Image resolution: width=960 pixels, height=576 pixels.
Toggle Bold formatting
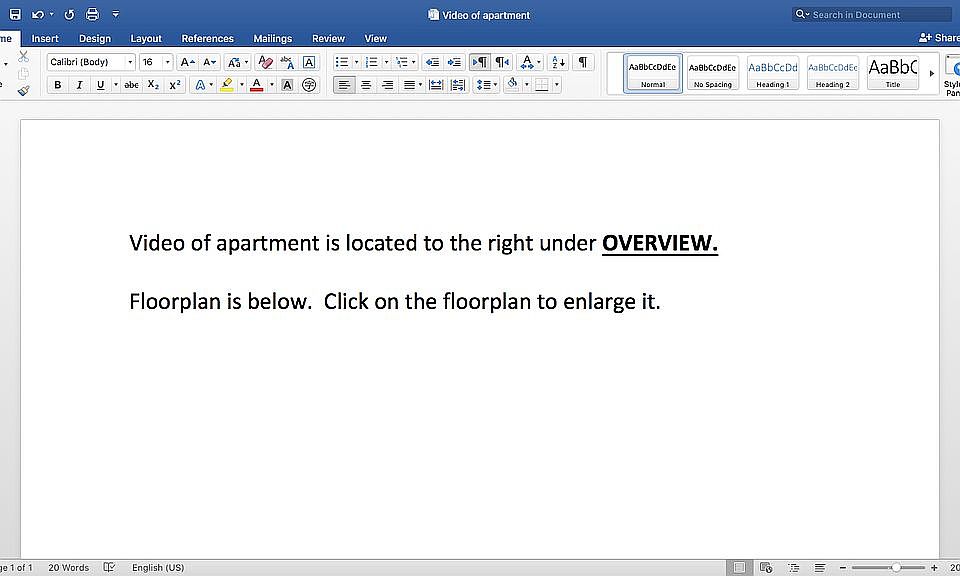click(x=58, y=85)
